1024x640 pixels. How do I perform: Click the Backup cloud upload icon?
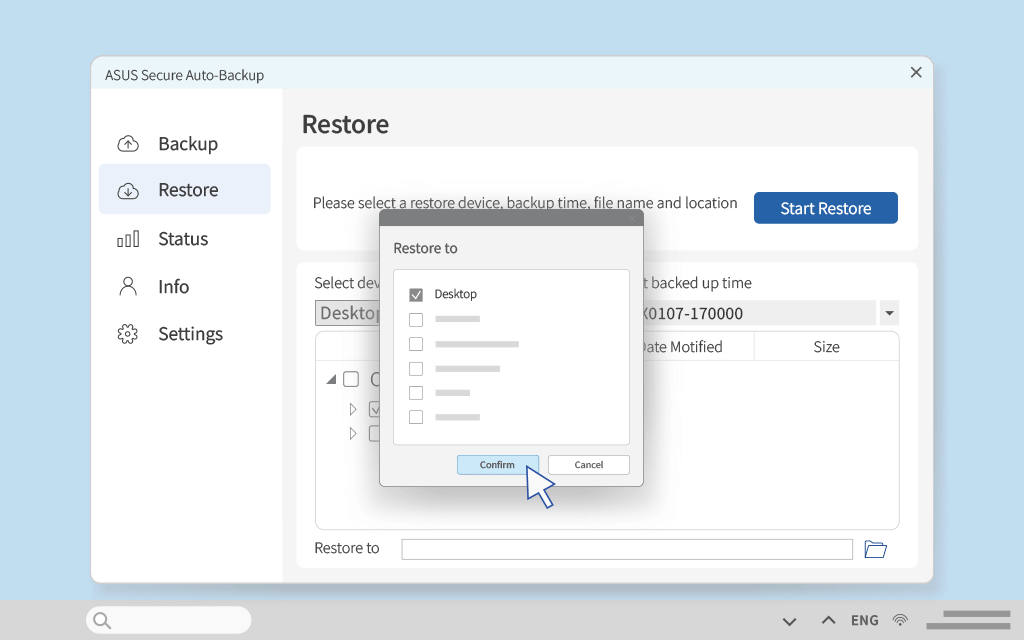coord(128,144)
